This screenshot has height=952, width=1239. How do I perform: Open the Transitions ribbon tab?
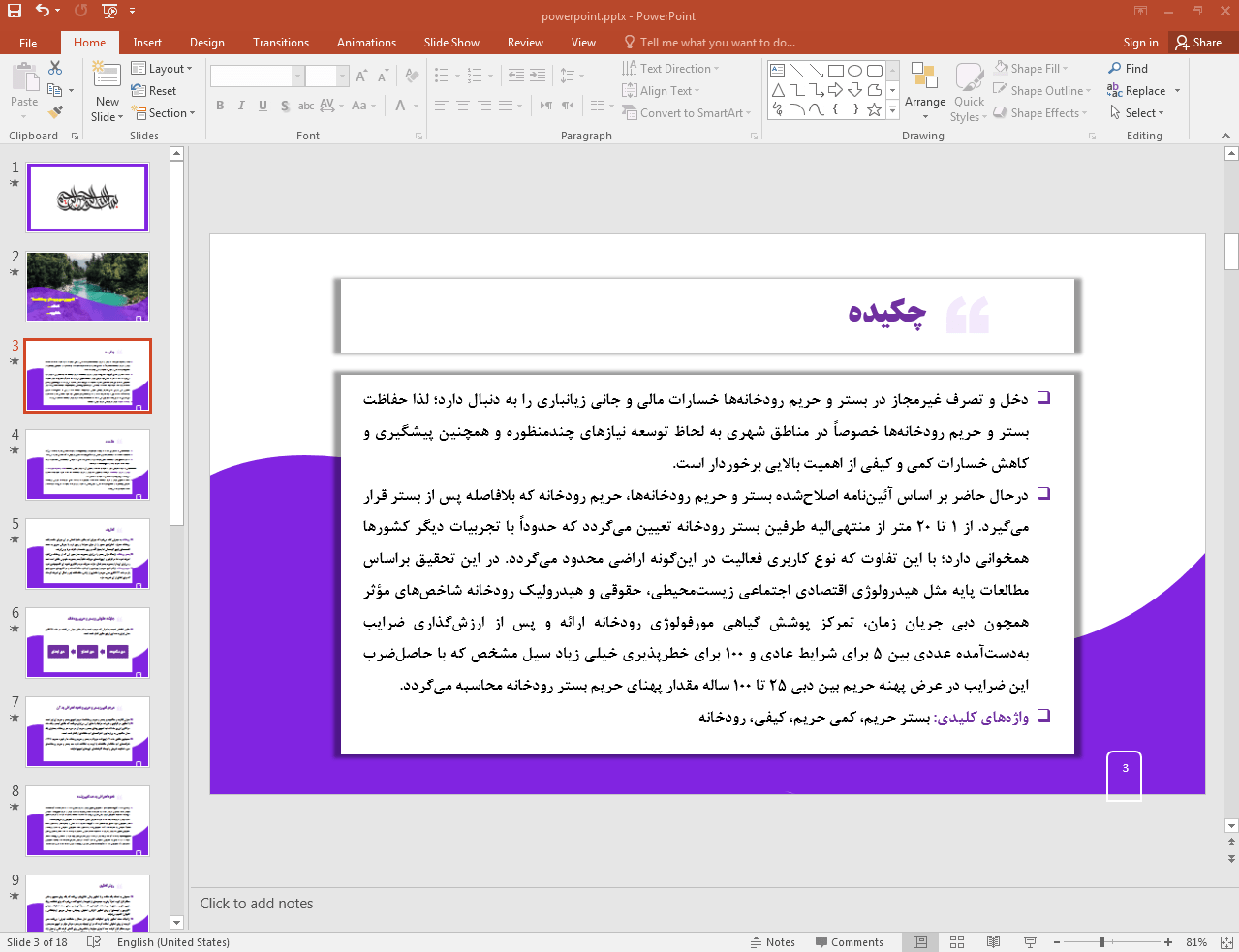point(280,43)
